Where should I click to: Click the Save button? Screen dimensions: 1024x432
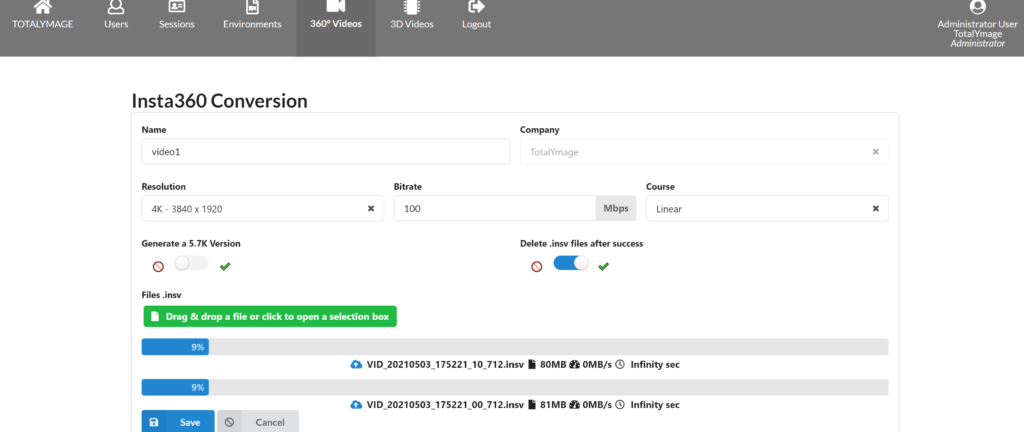178,422
